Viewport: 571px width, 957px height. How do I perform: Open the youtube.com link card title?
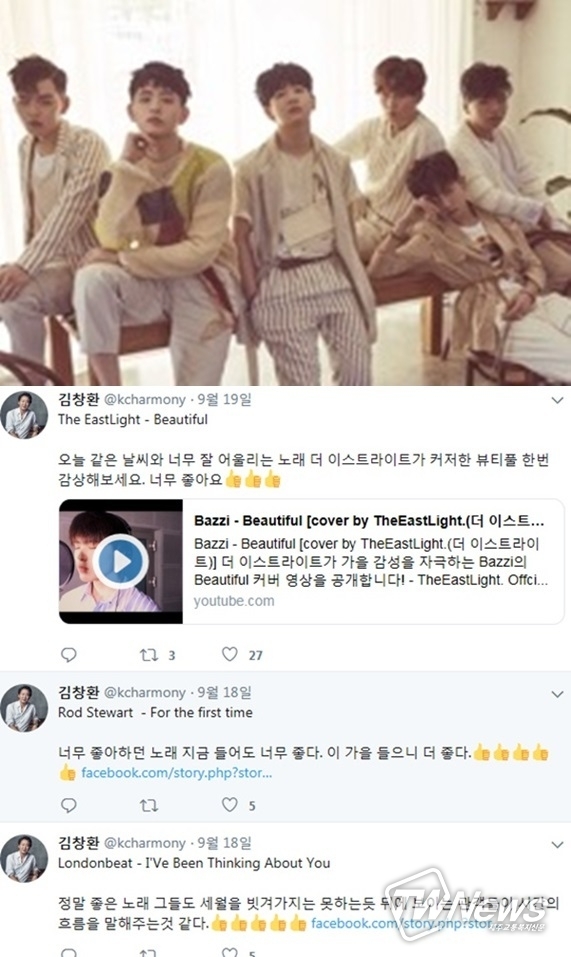coord(369,521)
